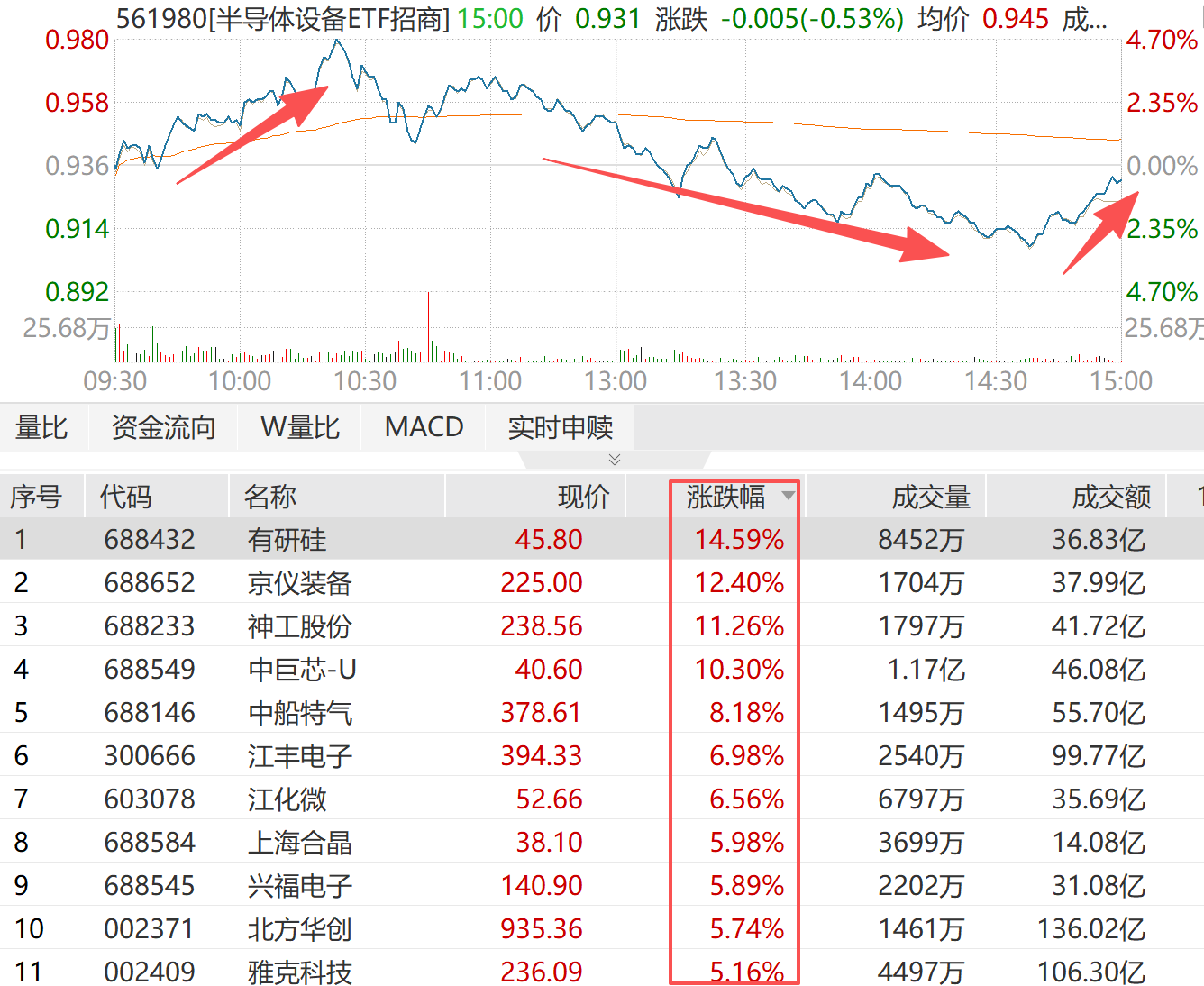Click the price 225.00
1204x986 pixels.
click(542, 583)
